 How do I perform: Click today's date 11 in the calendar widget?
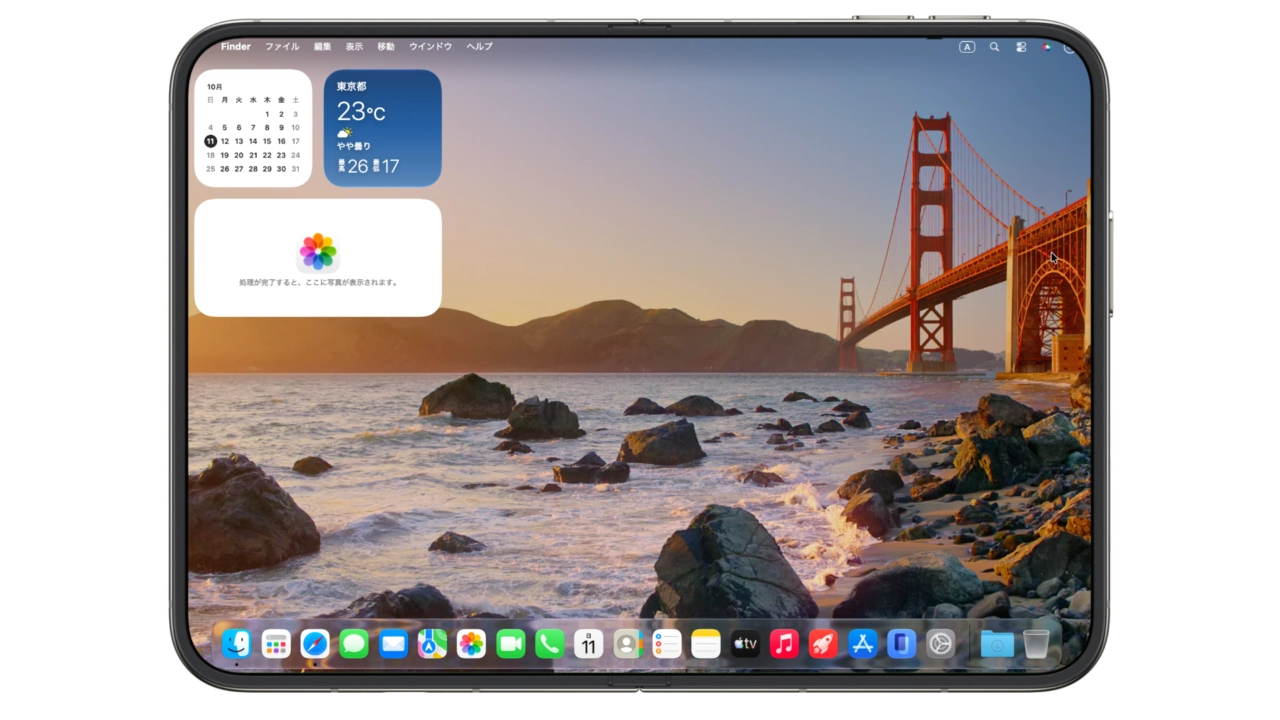pyautogui.click(x=210, y=141)
